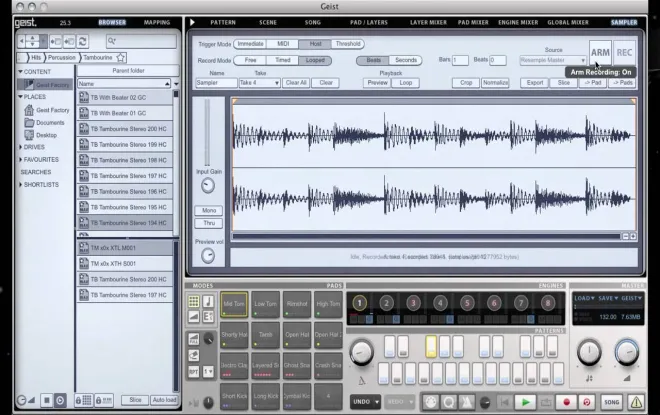Click the Input Gain knob

point(208,186)
